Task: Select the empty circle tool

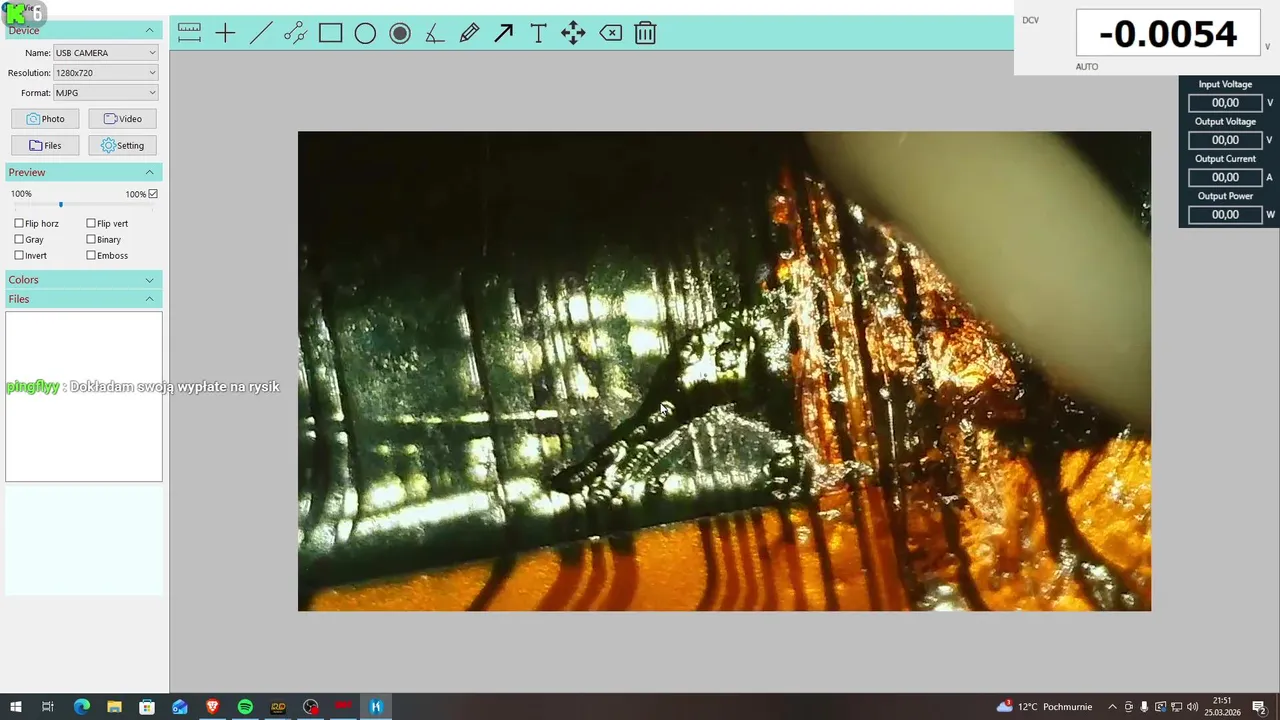Action: [365, 33]
